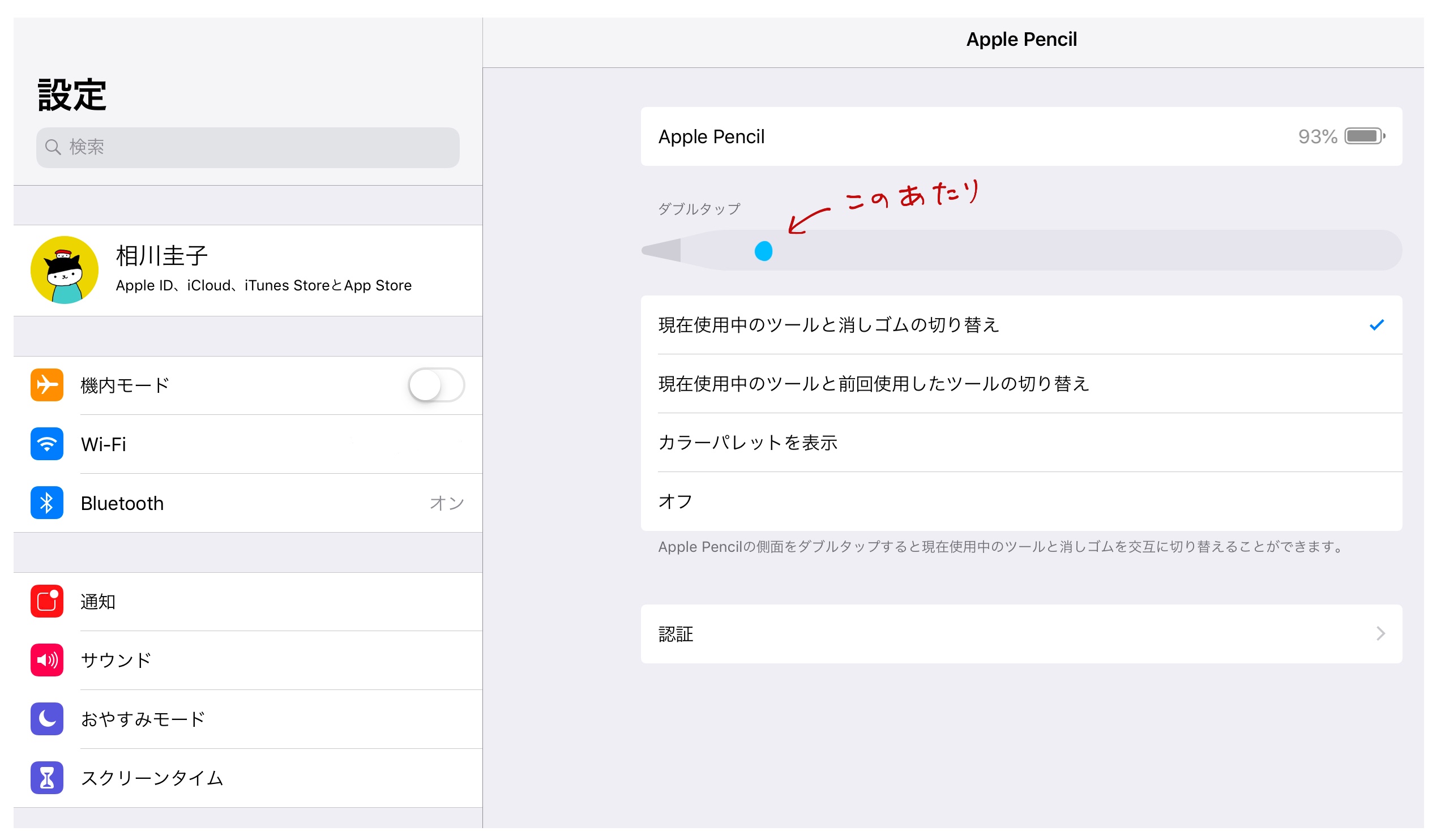Select 現在使用中のツールと消しゴムの切り替え option
This screenshot has width=1445, height=840.
click(1022, 325)
